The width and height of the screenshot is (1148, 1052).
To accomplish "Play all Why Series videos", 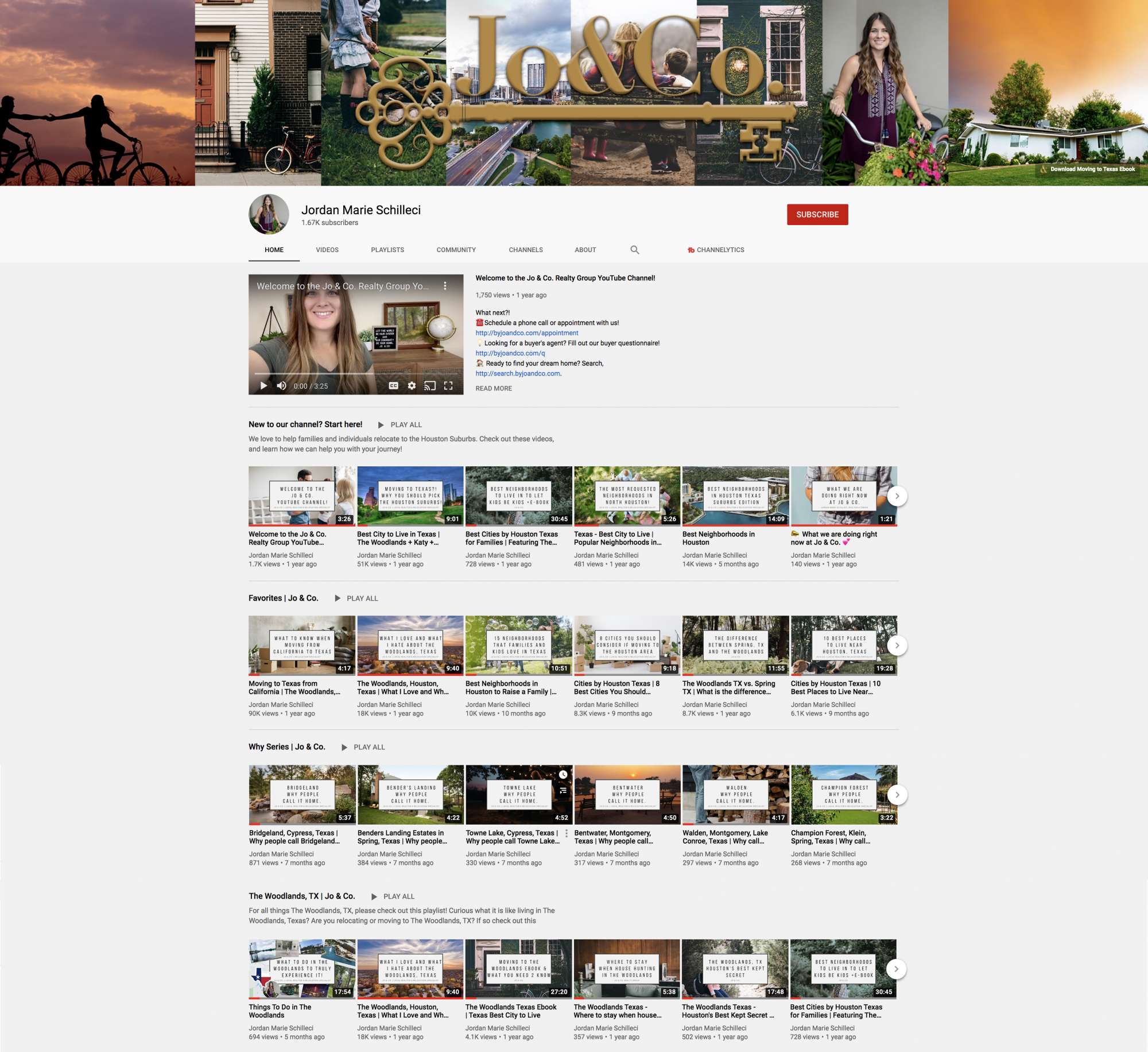I will (x=363, y=747).
